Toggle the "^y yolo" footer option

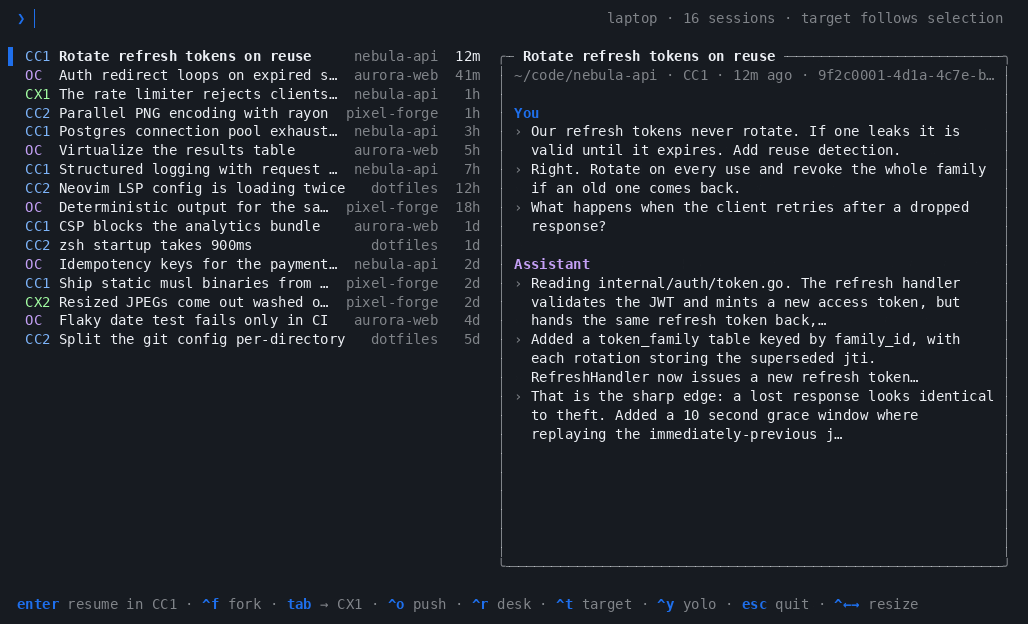pyautogui.click(x=686, y=604)
